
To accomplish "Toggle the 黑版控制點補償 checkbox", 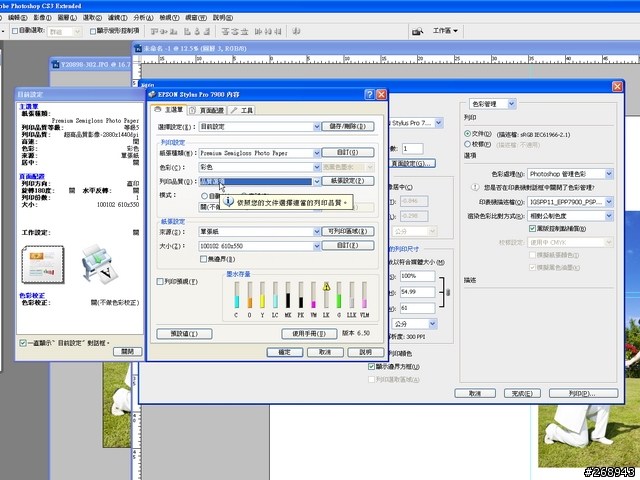I will (x=532, y=229).
